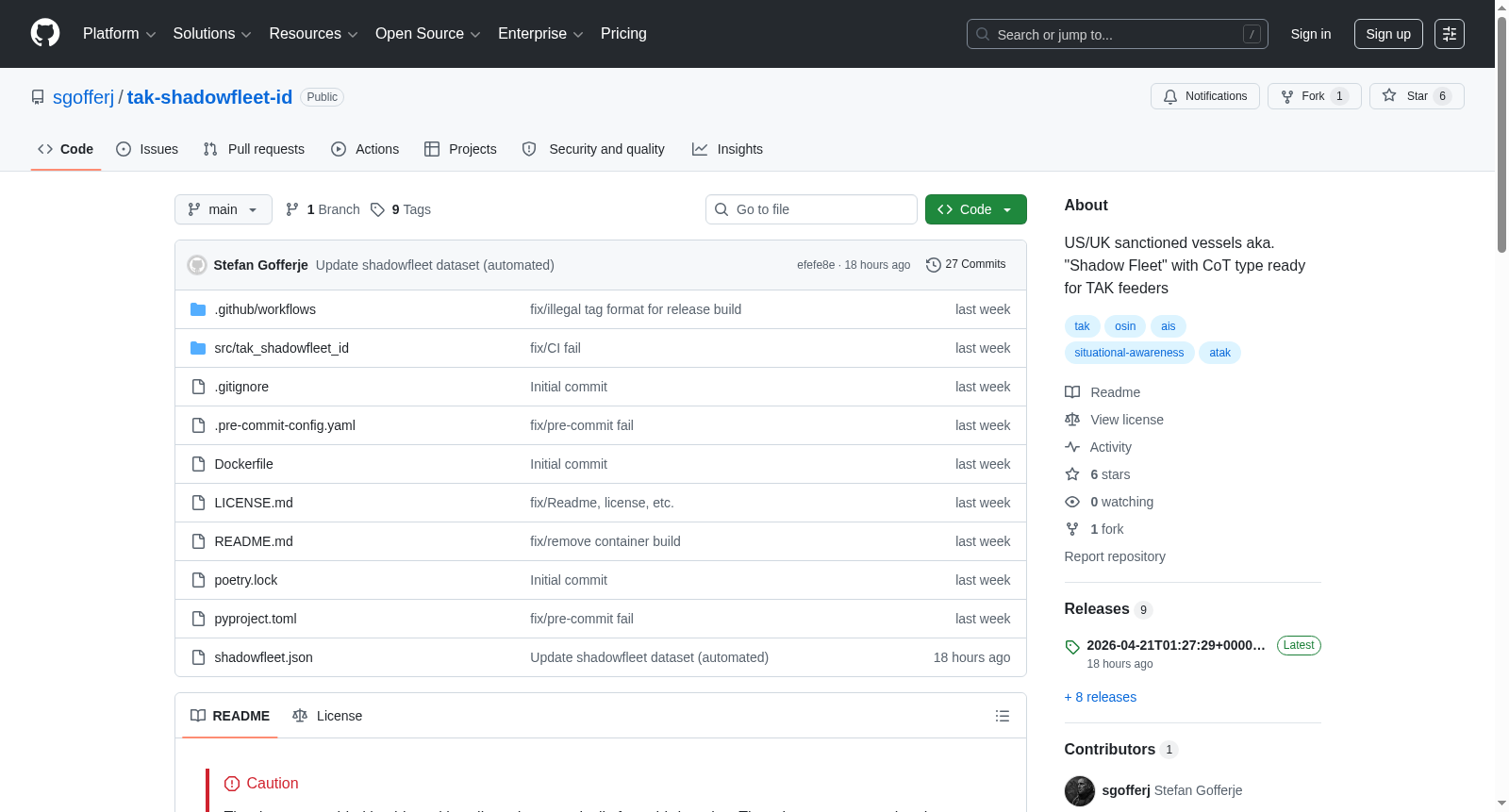Fork the tak-shadowfleet-id repository

coord(1314,96)
